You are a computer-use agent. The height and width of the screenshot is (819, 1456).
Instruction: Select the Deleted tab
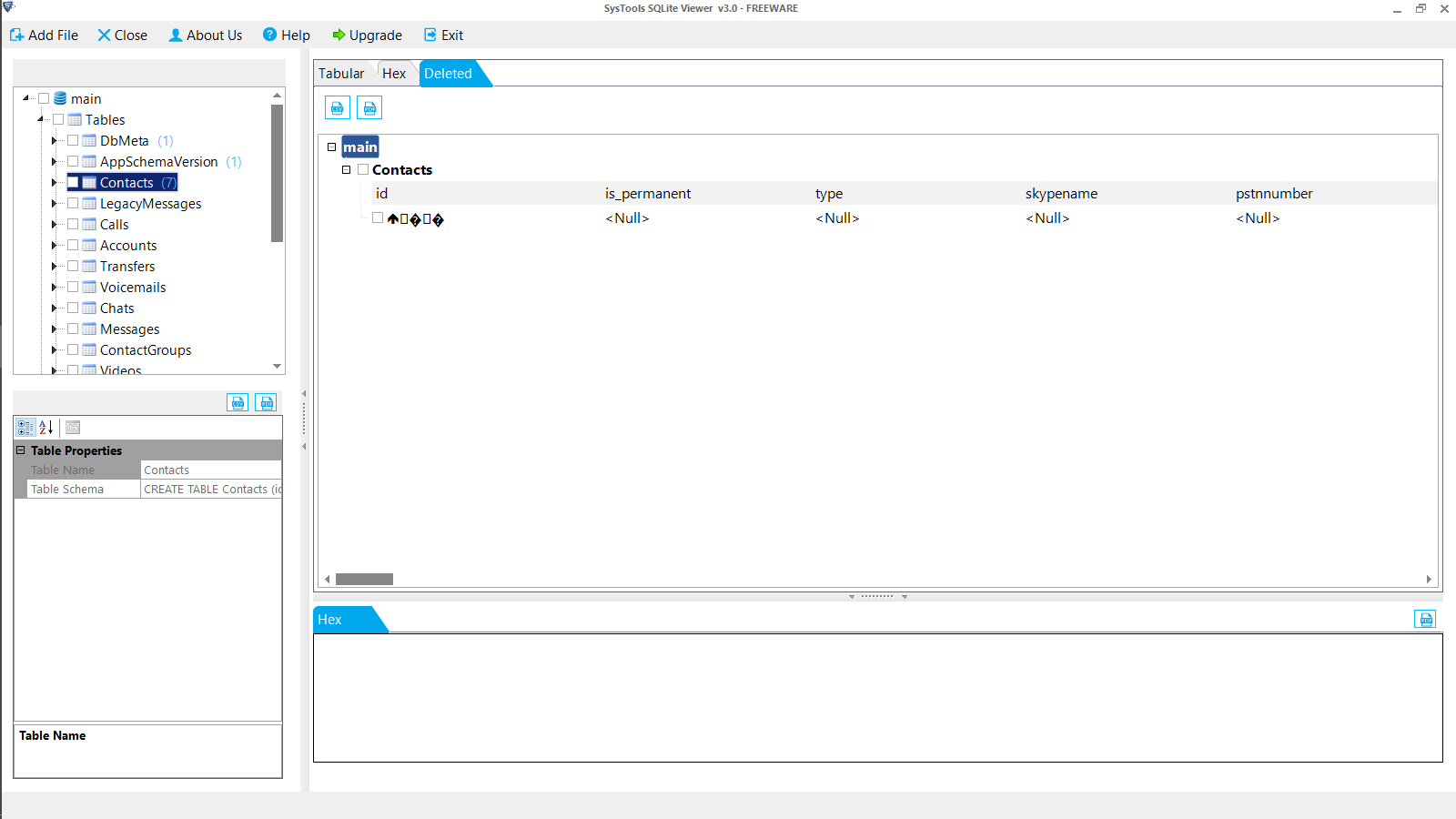448,74
